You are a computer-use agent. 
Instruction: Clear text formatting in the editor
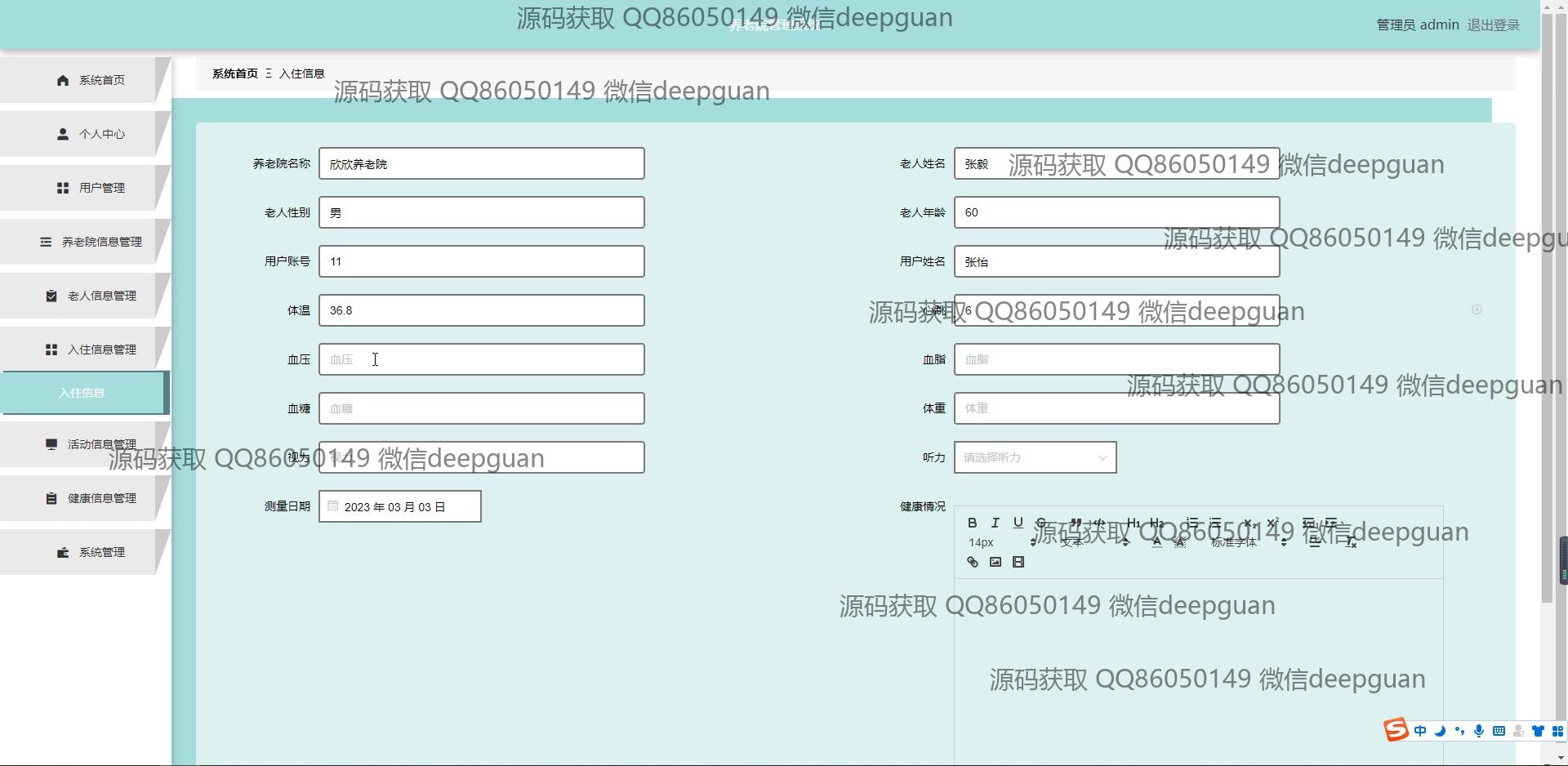1351,542
